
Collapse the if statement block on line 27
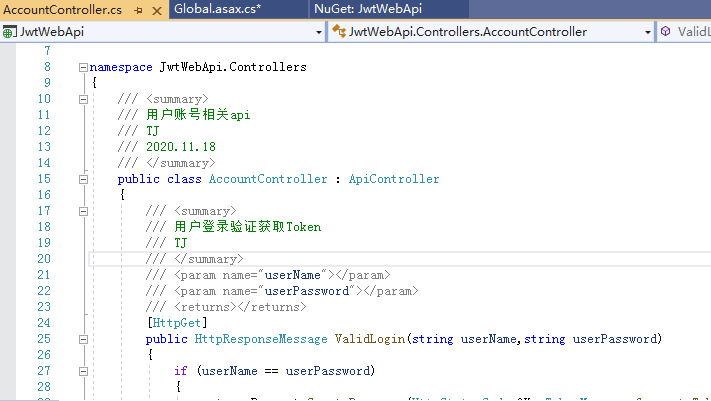pyautogui.click(x=84, y=371)
